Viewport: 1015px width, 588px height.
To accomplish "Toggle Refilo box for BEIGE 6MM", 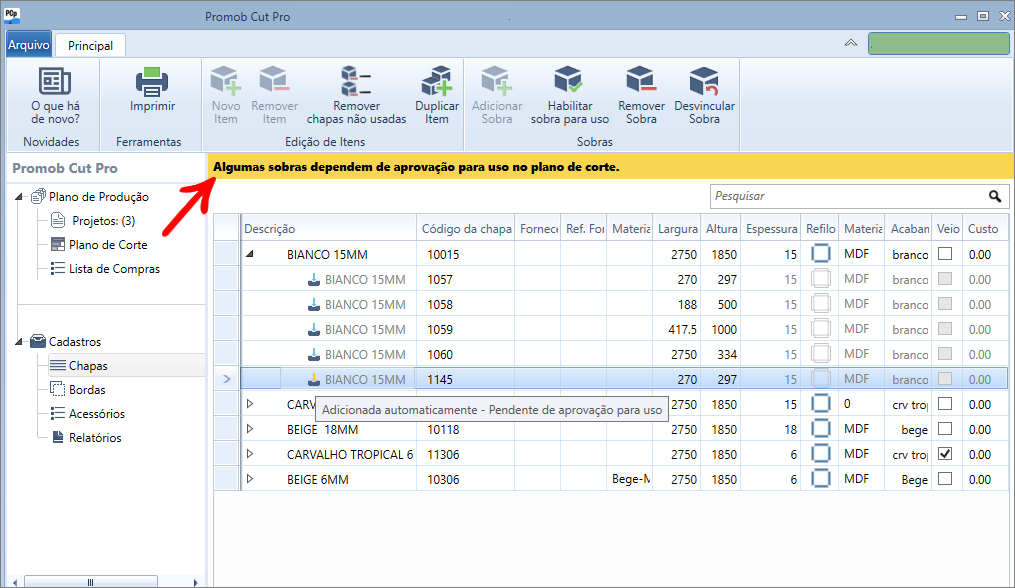I will click(820, 479).
